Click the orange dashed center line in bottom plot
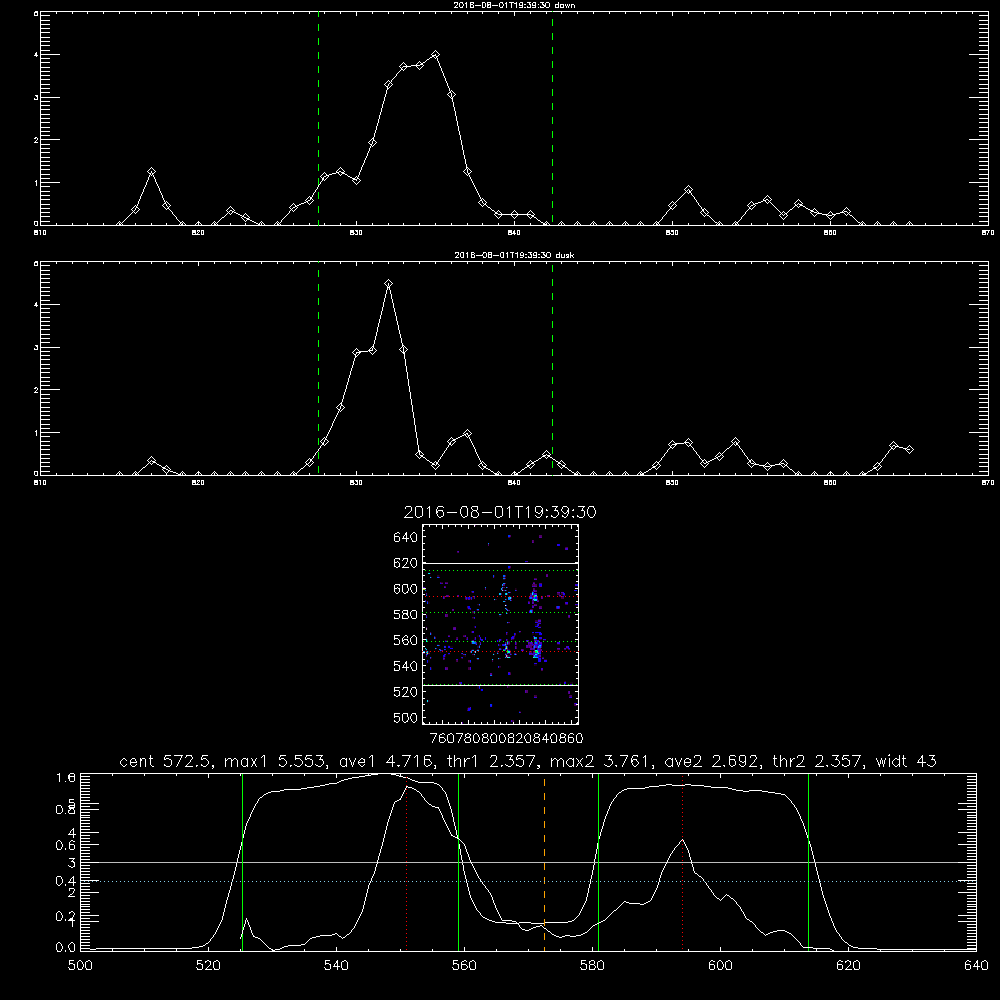 pyautogui.click(x=544, y=862)
